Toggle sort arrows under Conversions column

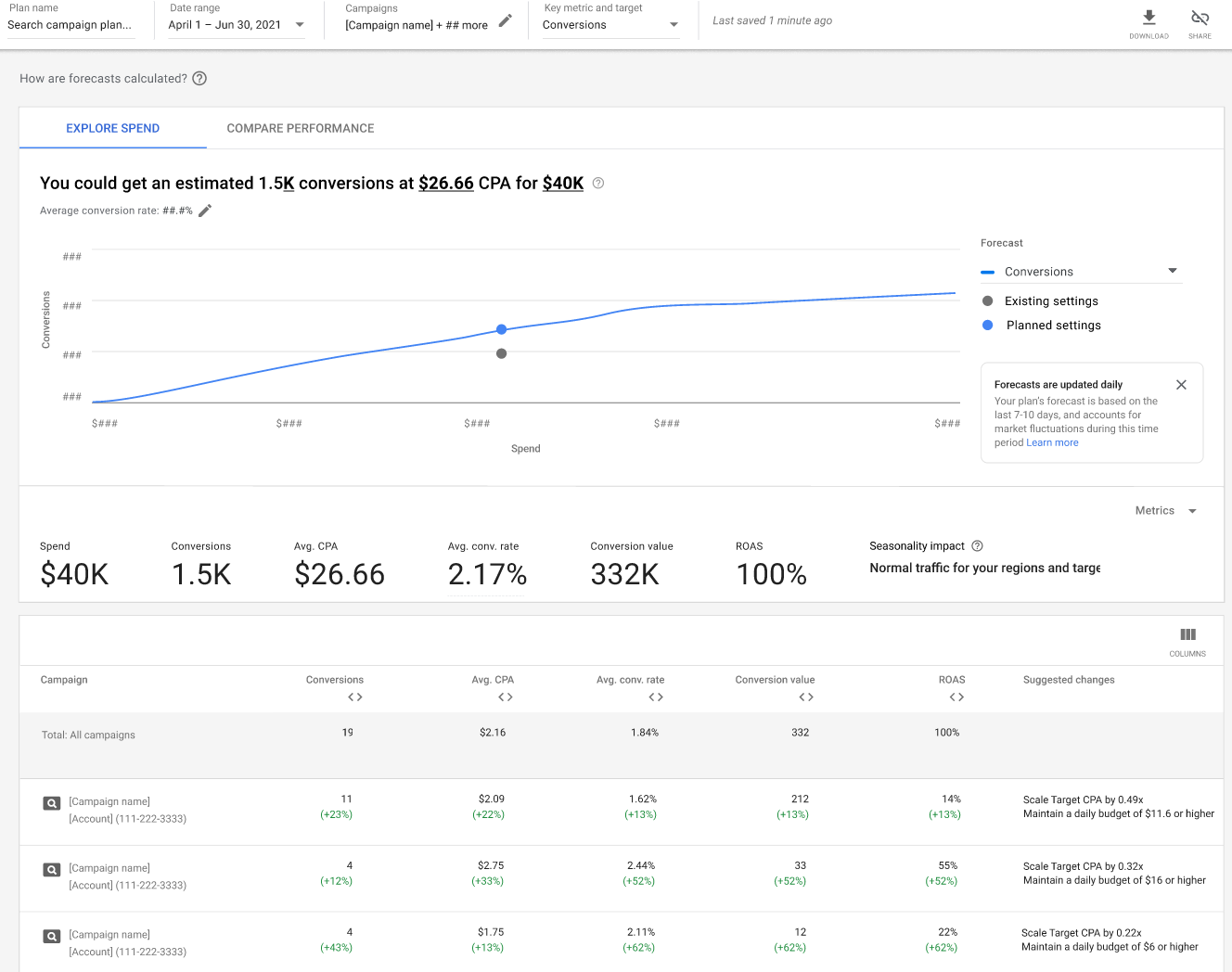355,697
